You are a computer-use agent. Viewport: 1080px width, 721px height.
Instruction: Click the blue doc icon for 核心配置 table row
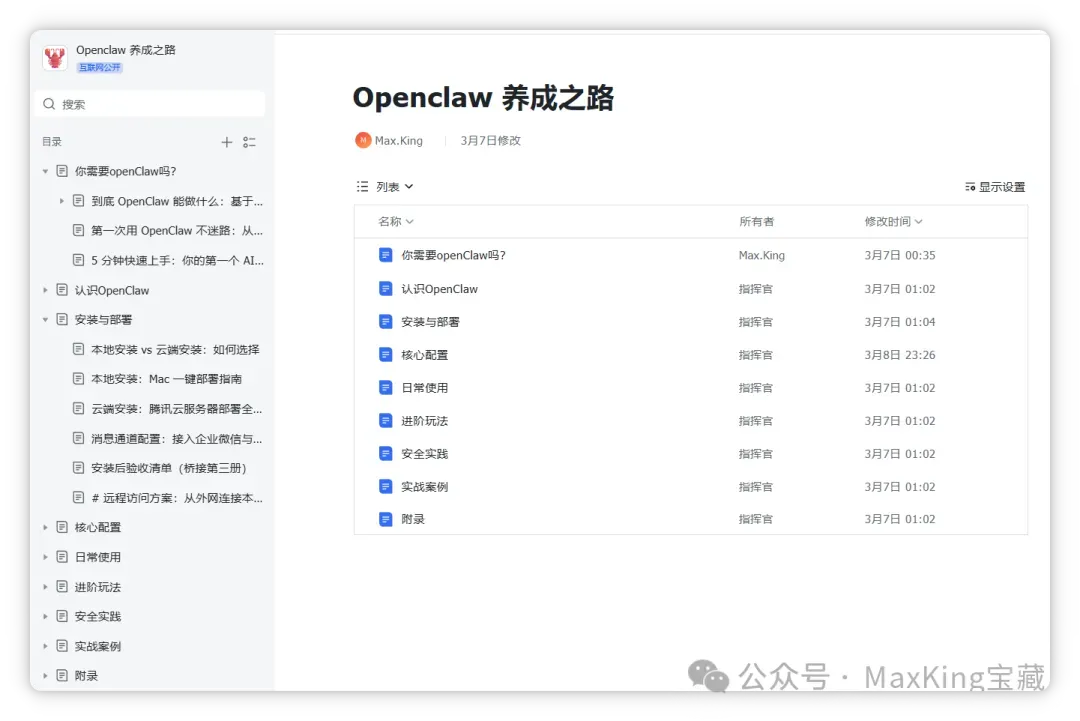click(386, 355)
